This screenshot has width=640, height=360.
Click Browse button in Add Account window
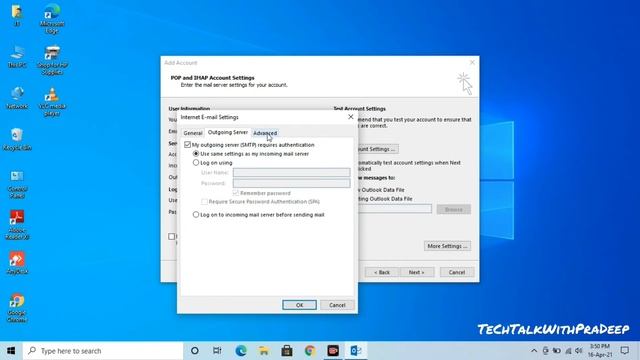click(x=453, y=209)
